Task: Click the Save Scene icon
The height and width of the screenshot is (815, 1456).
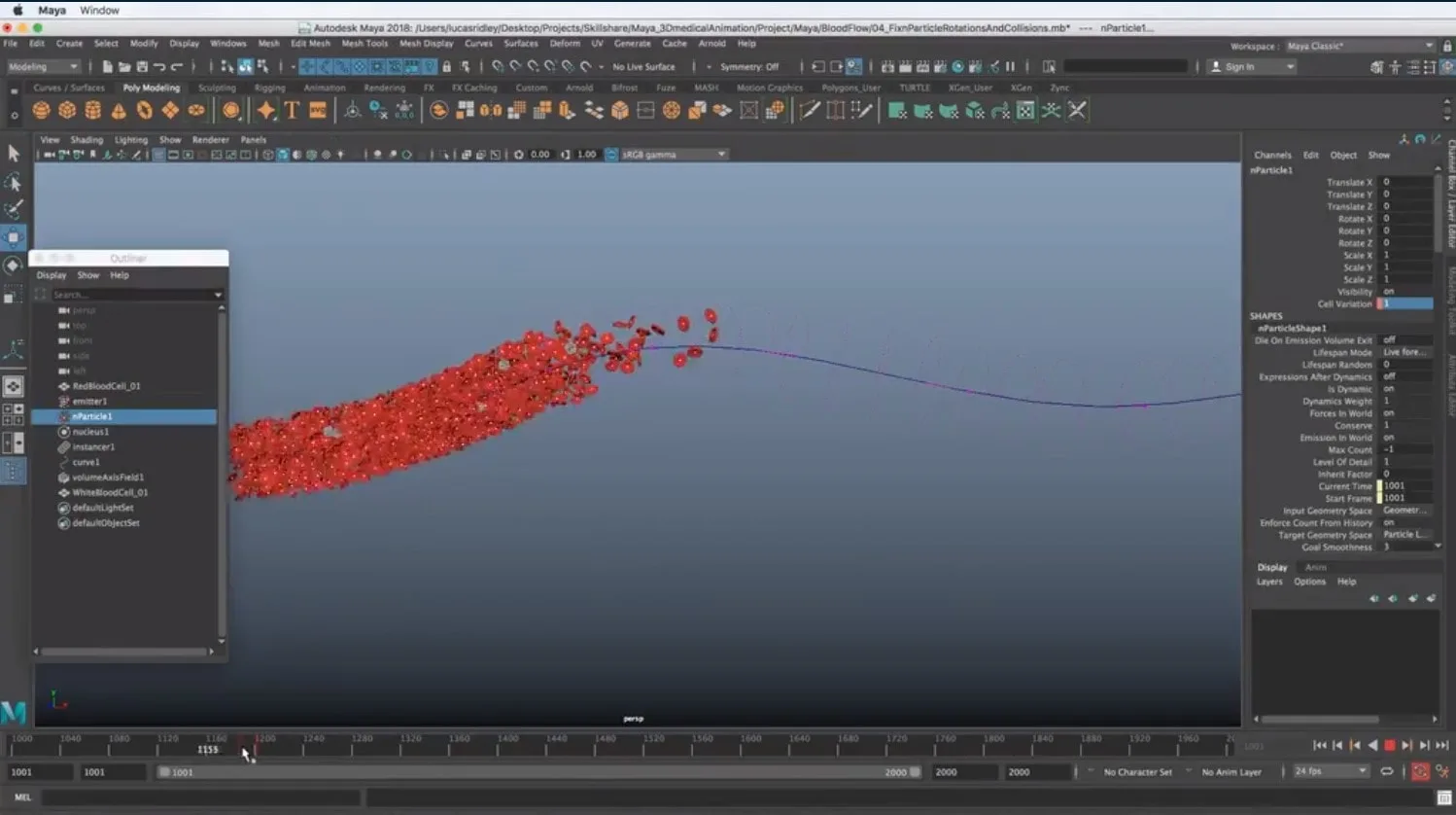Action: point(142,66)
